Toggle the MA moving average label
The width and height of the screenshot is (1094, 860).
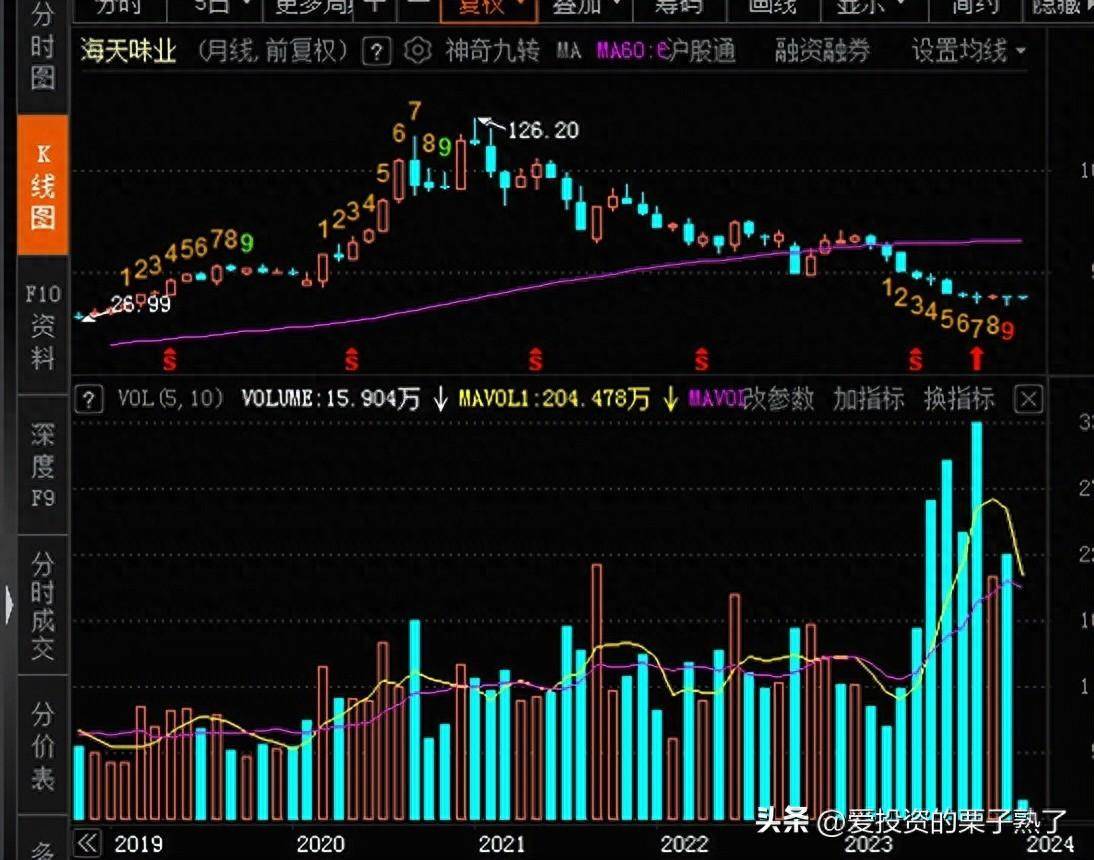pyautogui.click(x=569, y=51)
